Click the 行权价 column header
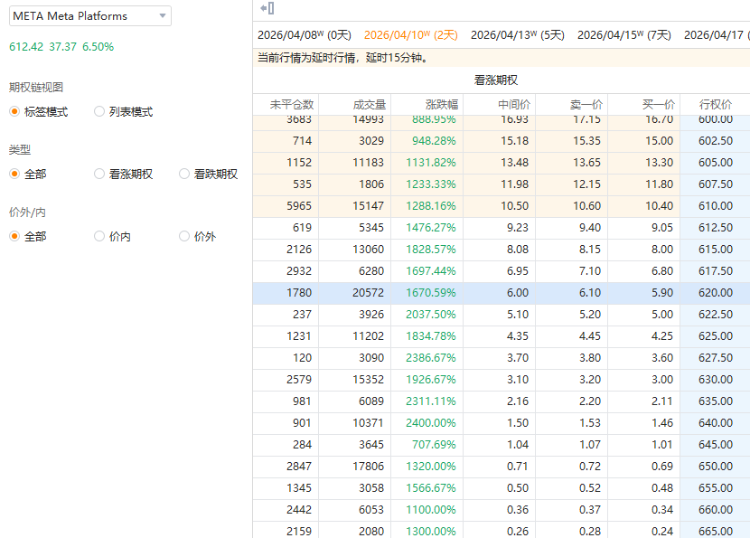 715,104
